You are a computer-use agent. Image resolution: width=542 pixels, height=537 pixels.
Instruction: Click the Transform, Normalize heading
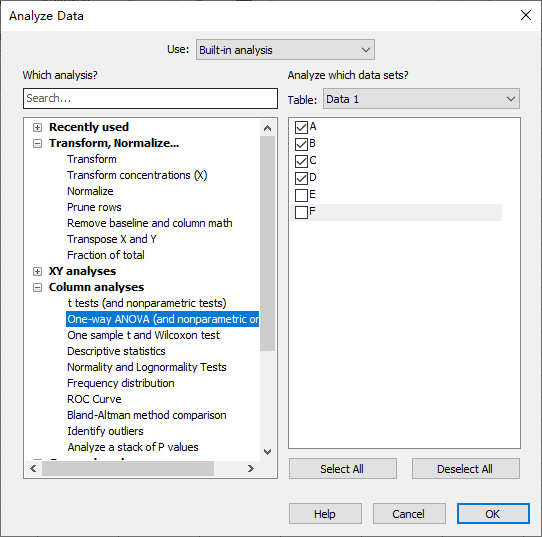[114, 143]
